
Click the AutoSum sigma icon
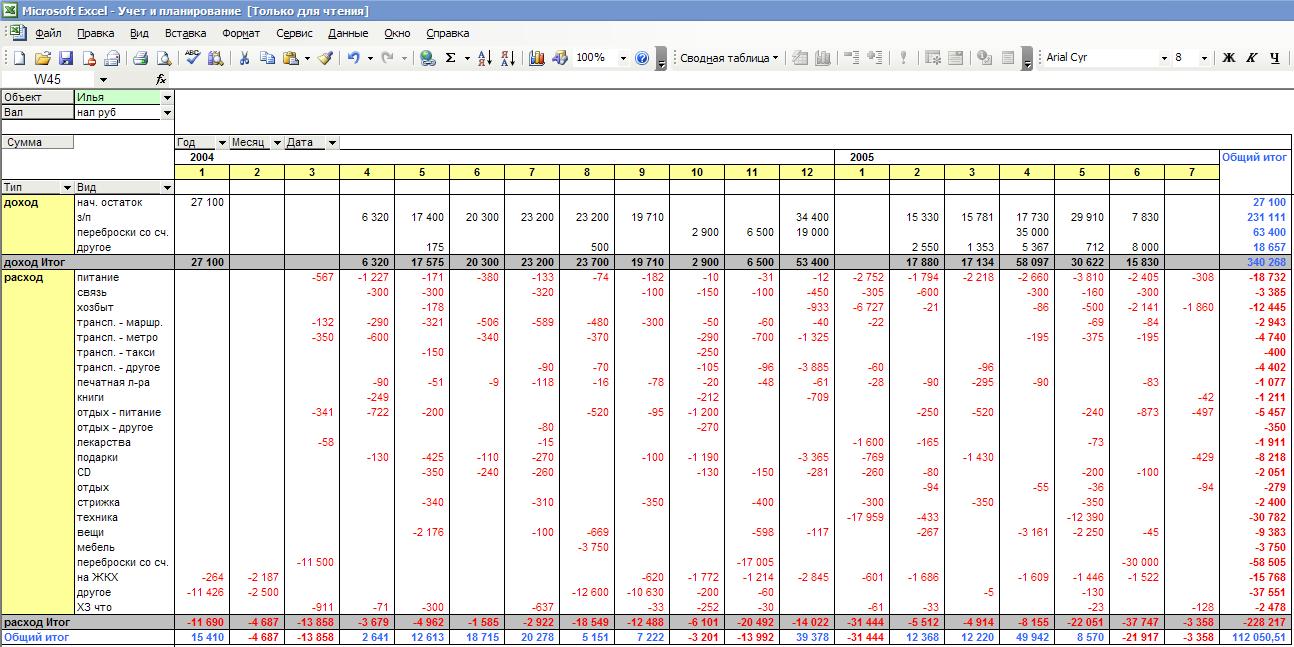tap(451, 58)
